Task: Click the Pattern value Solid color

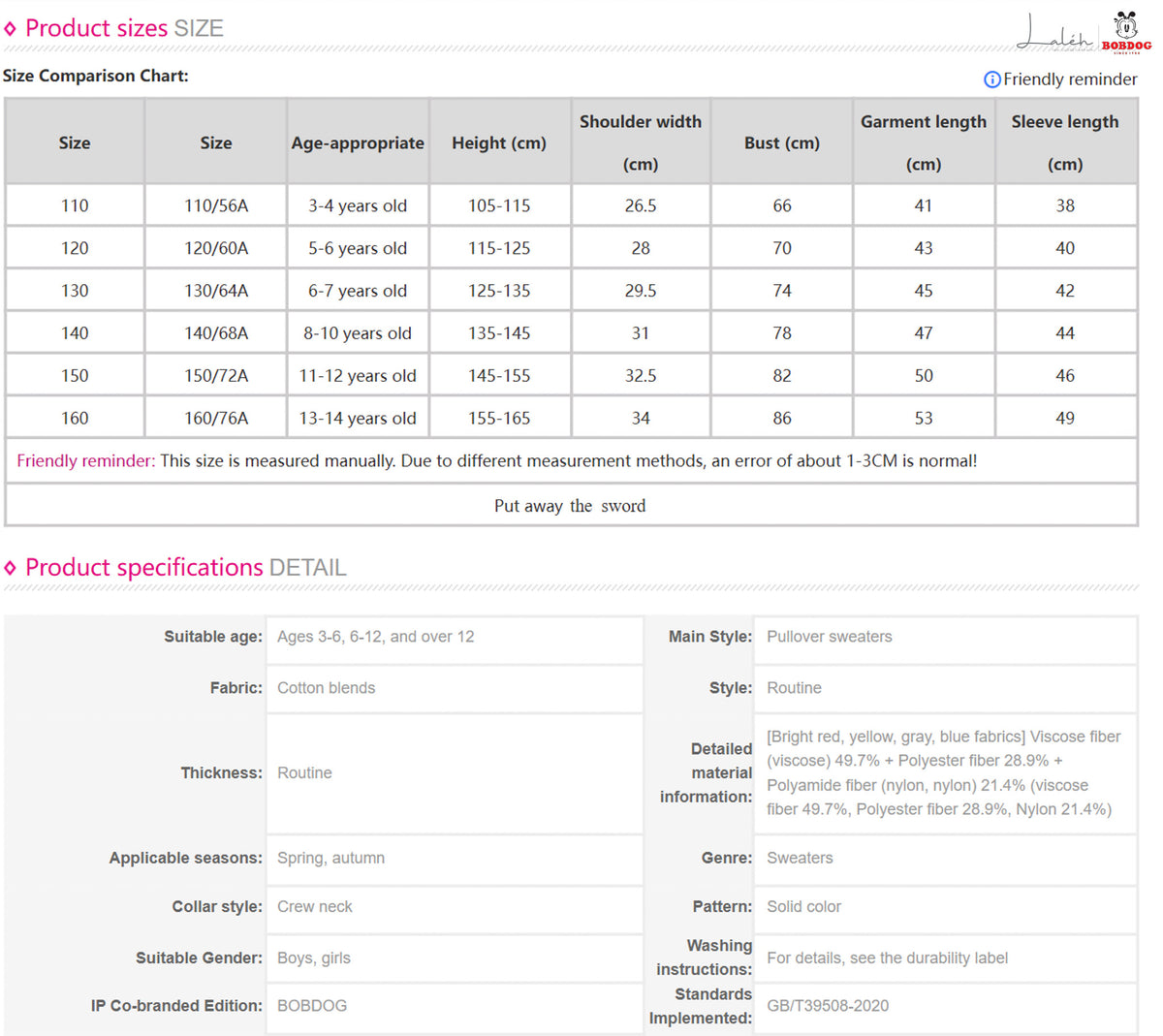Action: [803, 907]
